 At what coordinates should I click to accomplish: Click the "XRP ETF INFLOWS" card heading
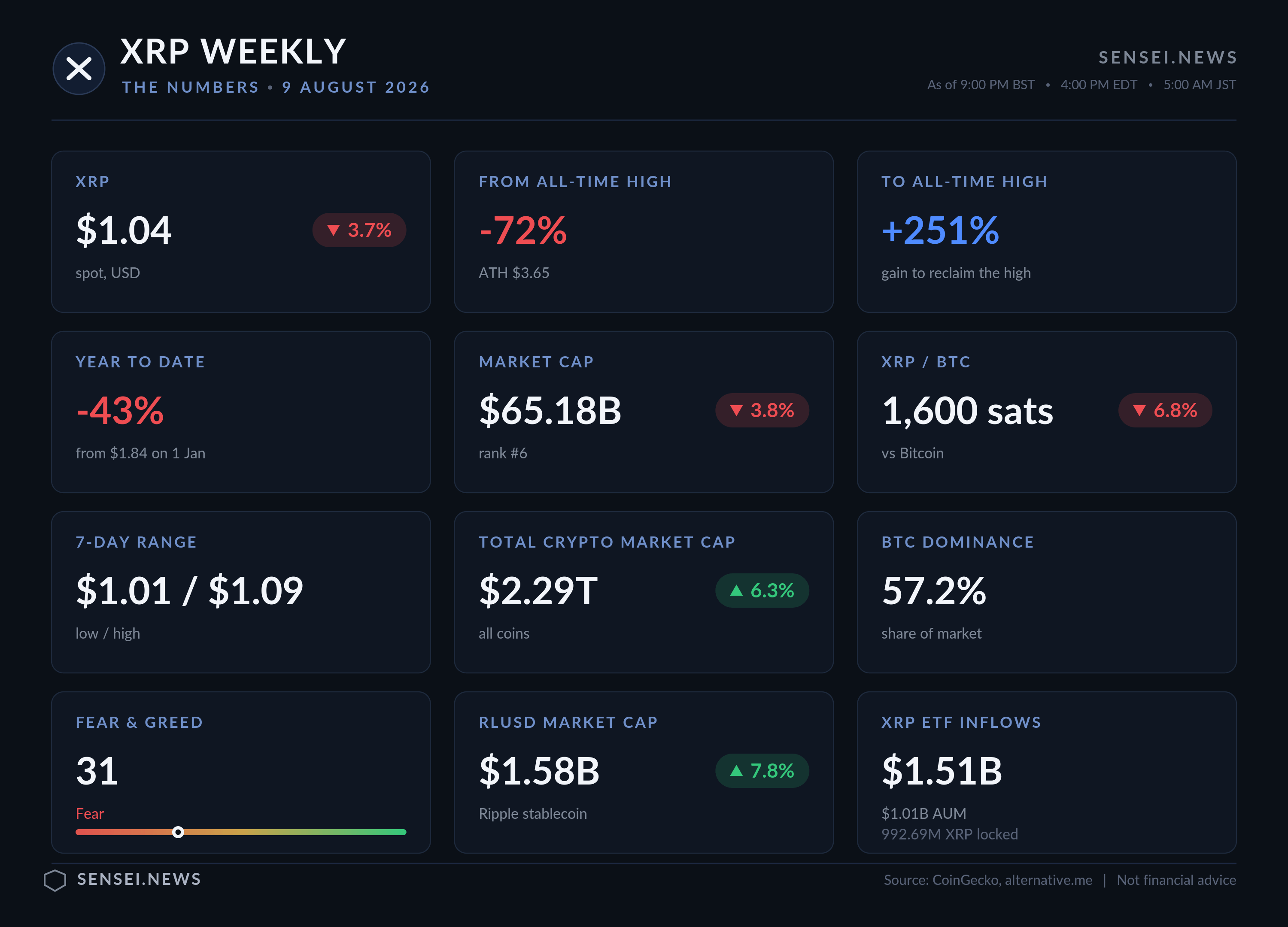point(961,723)
